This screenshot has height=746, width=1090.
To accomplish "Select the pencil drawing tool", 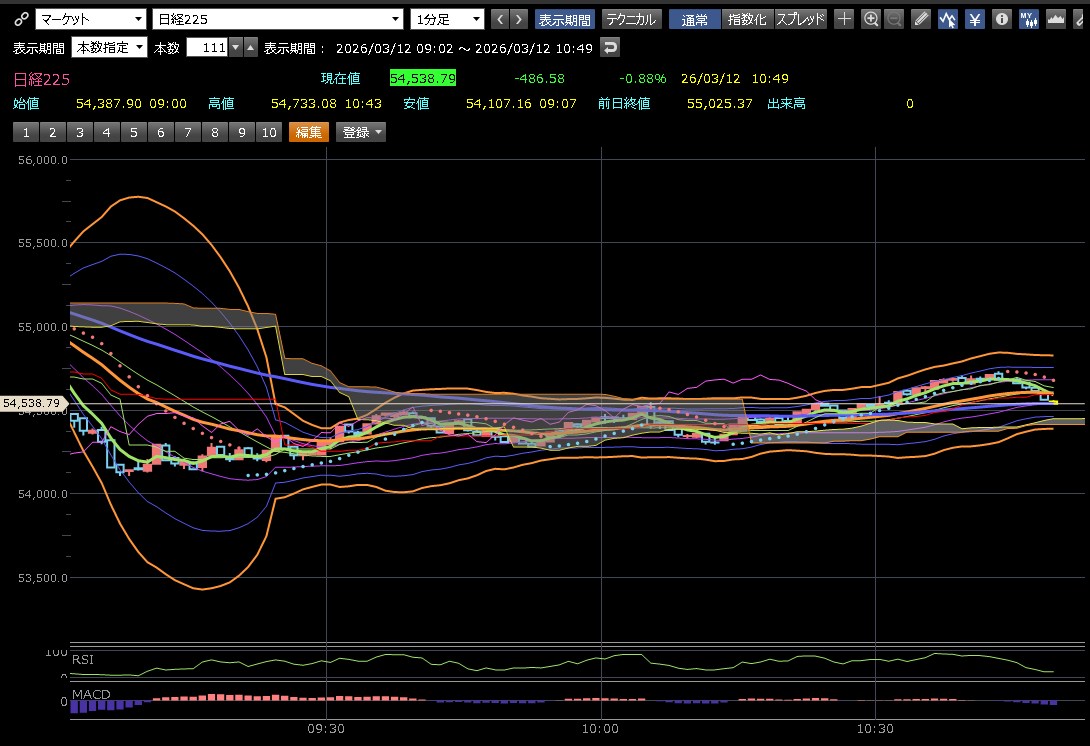I will pyautogui.click(x=922, y=19).
